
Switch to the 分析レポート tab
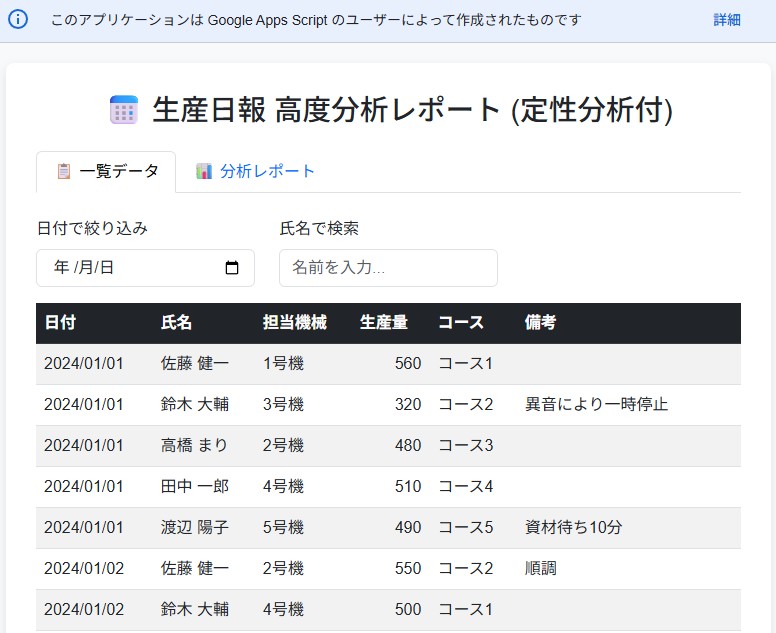(x=255, y=171)
